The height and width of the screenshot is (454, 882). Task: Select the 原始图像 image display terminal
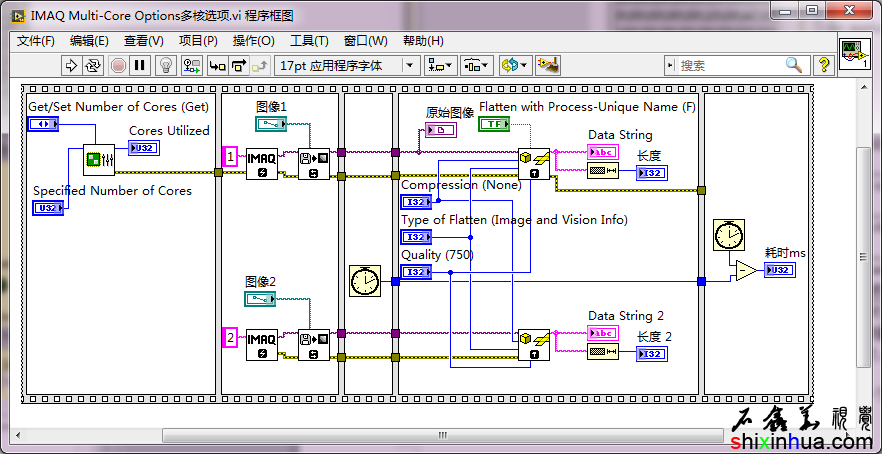click(441, 131)
